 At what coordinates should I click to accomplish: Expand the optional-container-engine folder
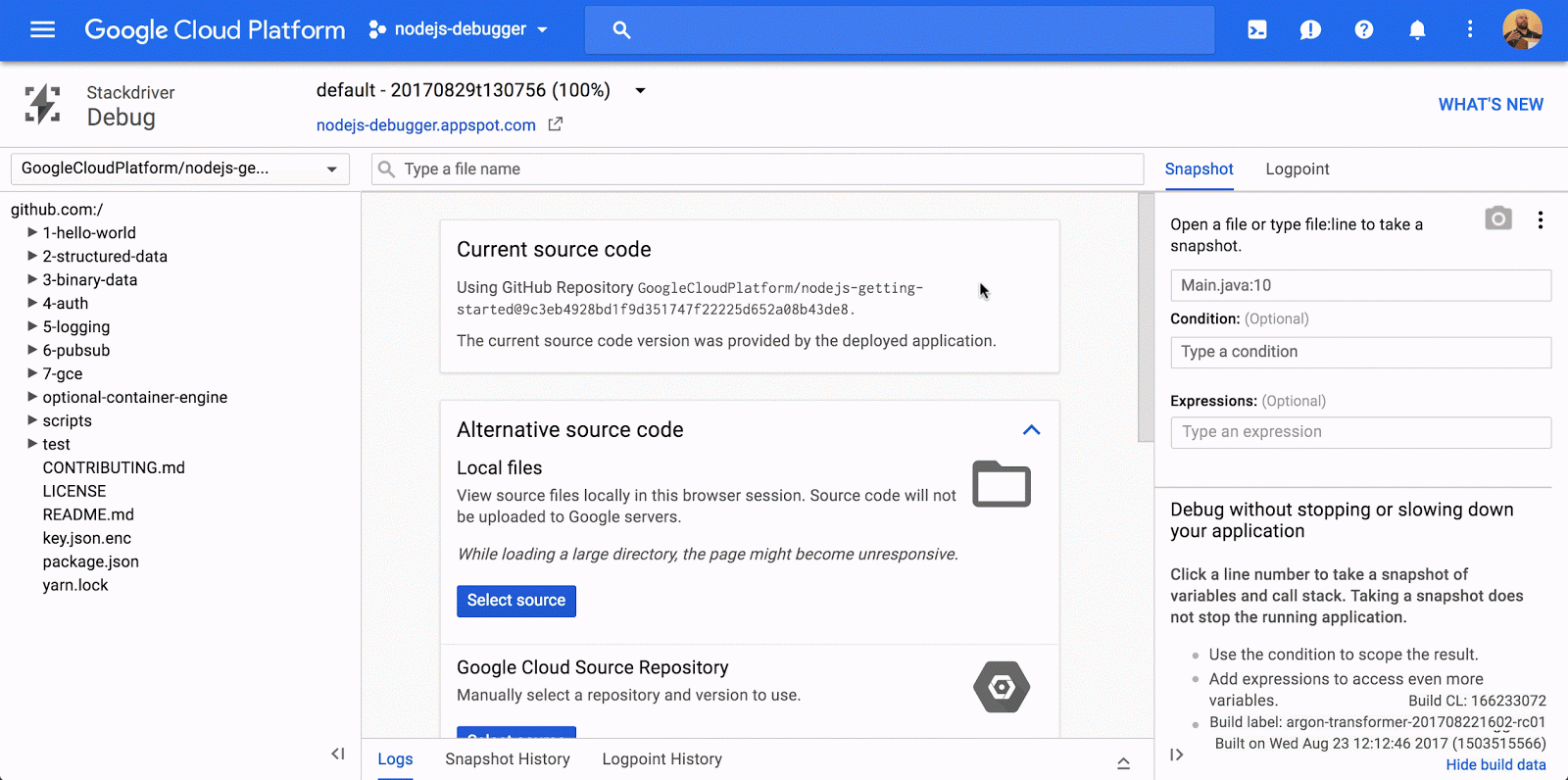32,397
